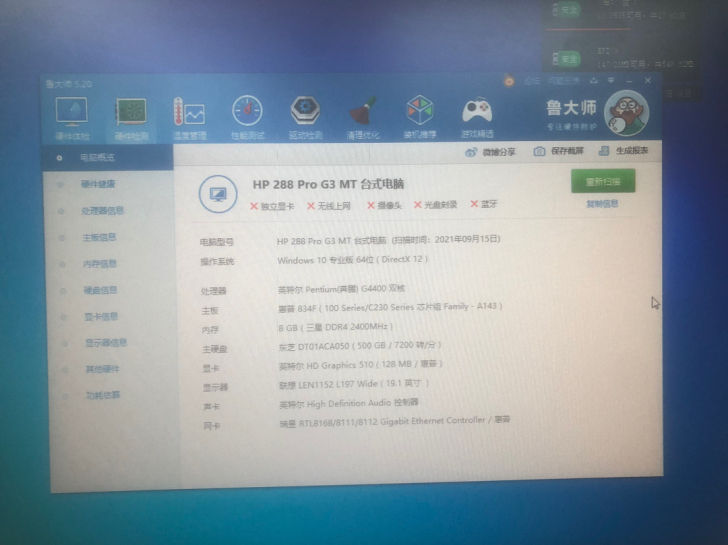Click the 8 GB DDR4 2400MHz memory value
This screenshot has width=728, height=545.
(336, 327)
